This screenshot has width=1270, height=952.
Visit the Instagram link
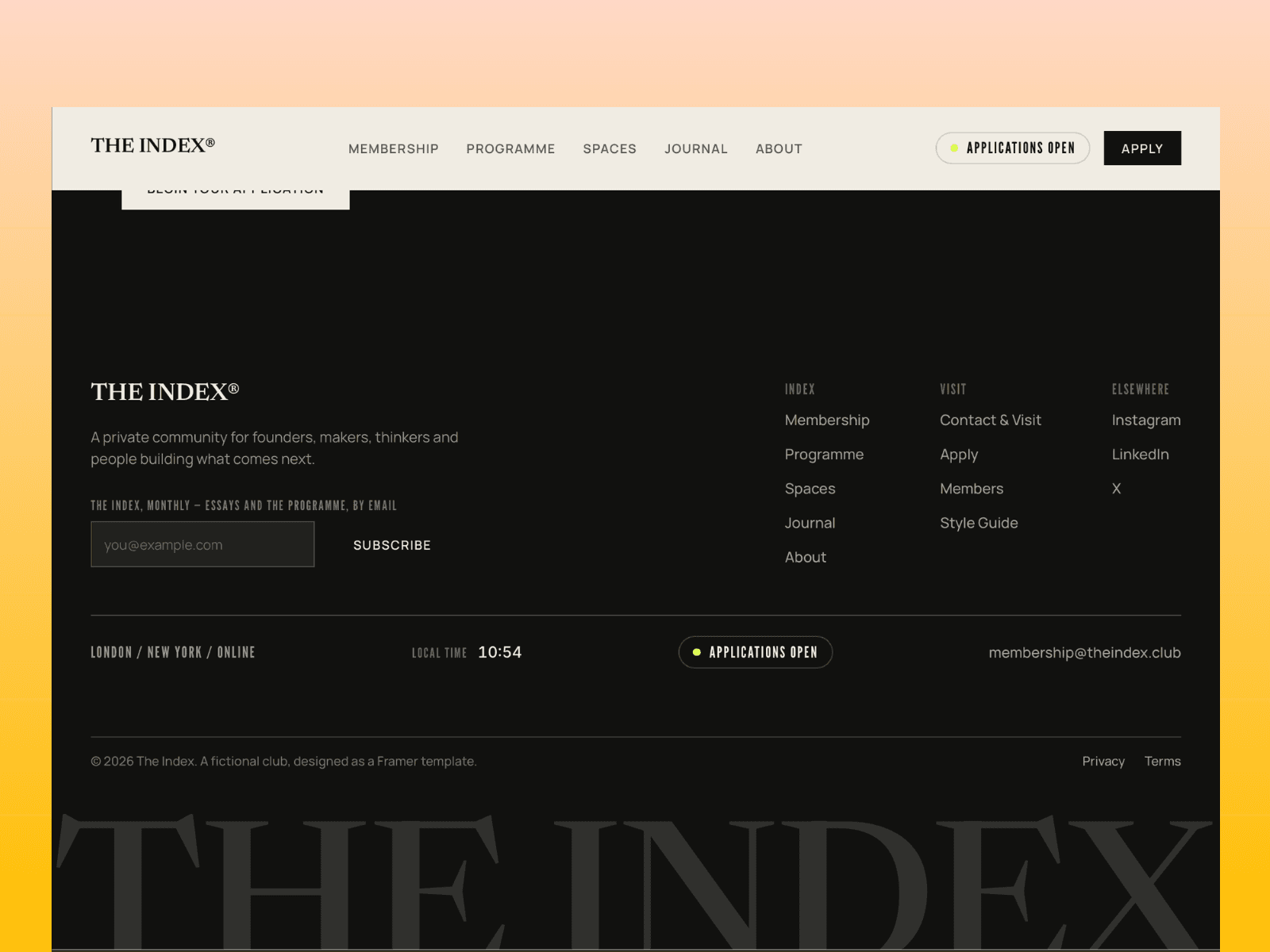(x=1146, y=420)
